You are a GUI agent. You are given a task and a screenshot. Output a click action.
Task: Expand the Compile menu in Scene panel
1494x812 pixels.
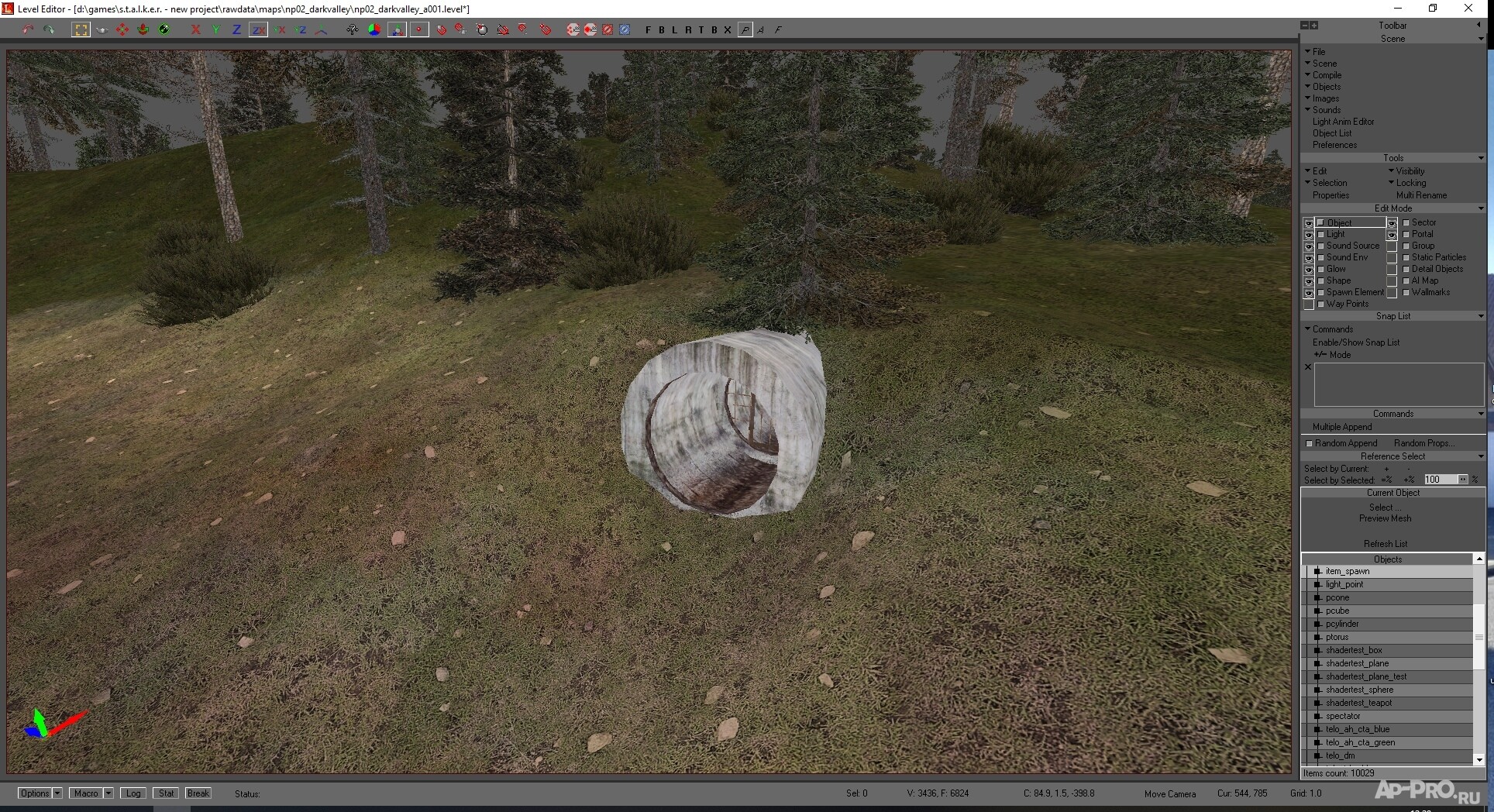(1326, 75)
